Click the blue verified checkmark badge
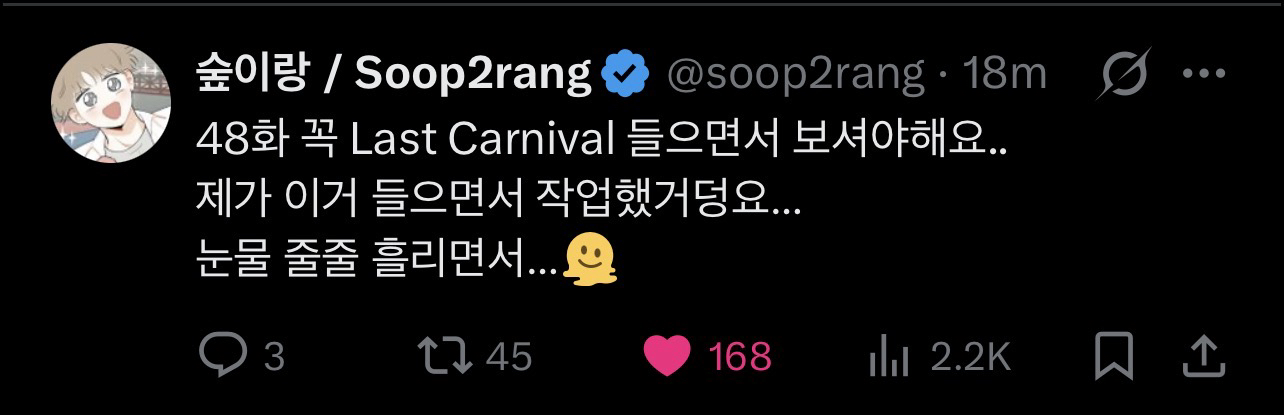Viewport: 1284px width, 415px height. click(x=627, y=75)
